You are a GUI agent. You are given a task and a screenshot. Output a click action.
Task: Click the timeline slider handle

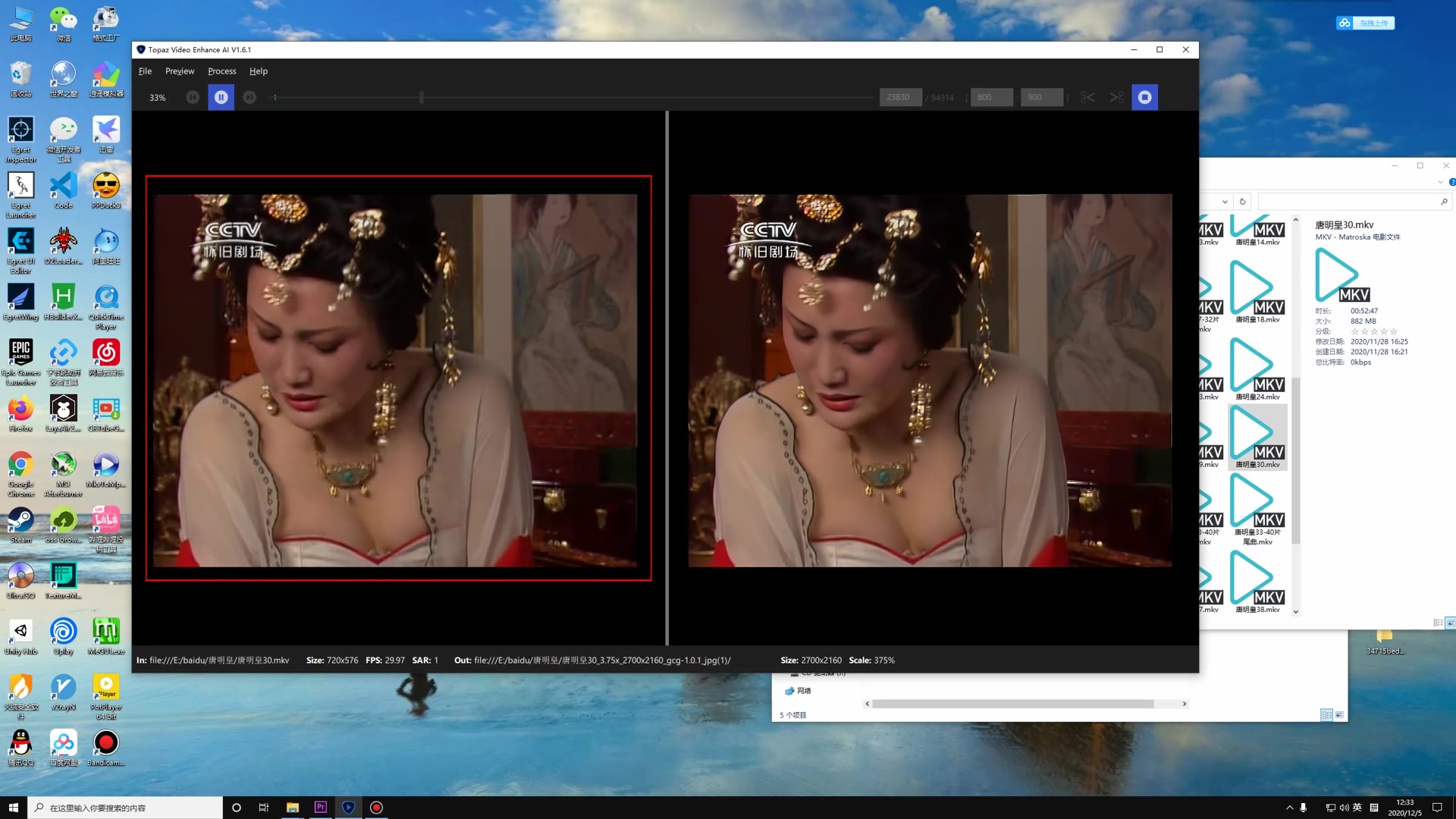421,97
